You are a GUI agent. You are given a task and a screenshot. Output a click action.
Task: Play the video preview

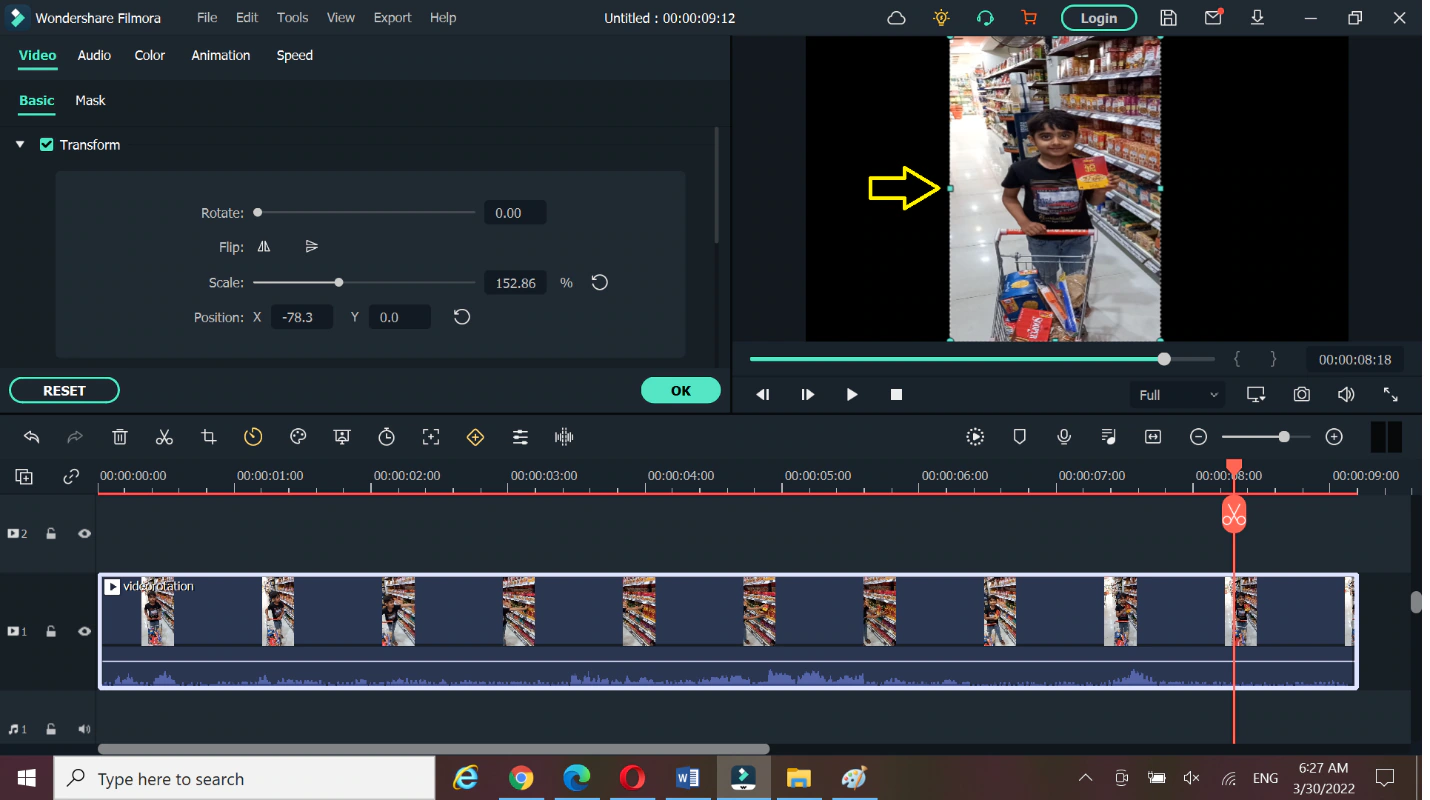[852, 395]
